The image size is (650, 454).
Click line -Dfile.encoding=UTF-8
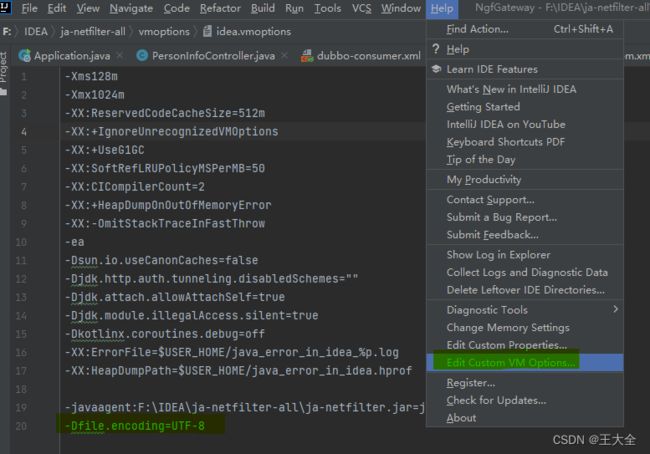(x=135, y=426)
